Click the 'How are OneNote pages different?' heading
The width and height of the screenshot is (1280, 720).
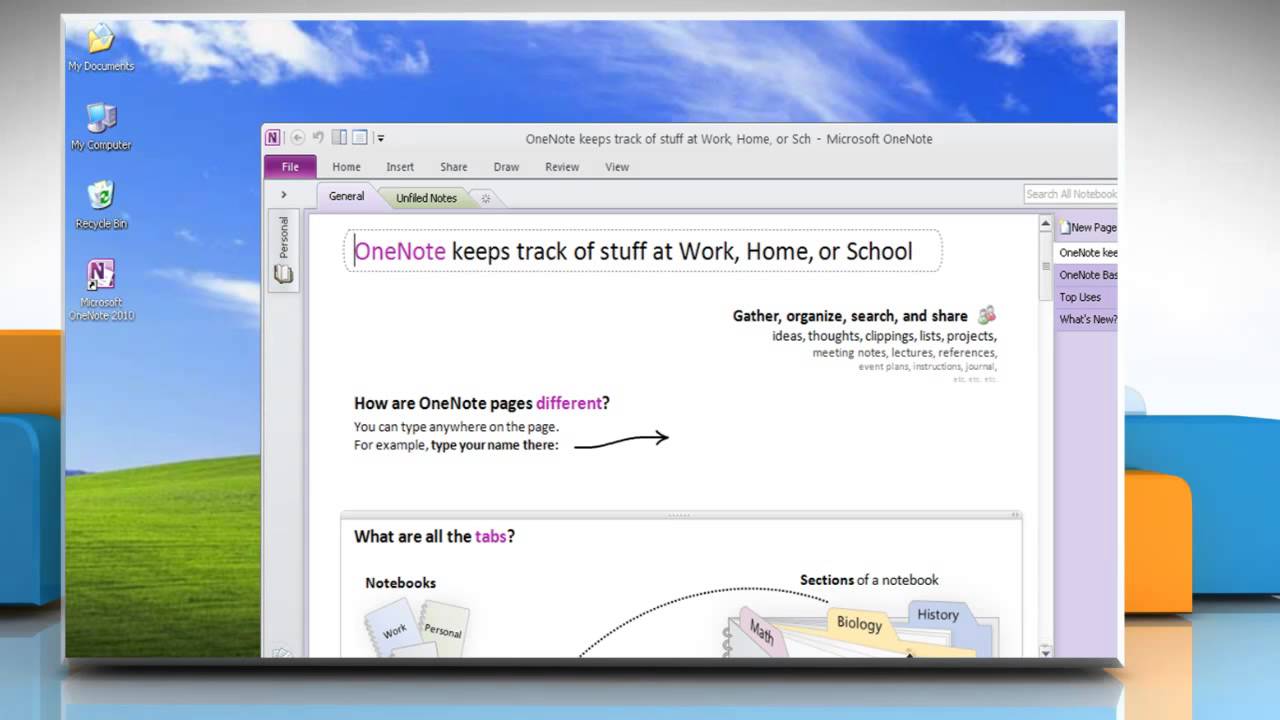point(481,403)
